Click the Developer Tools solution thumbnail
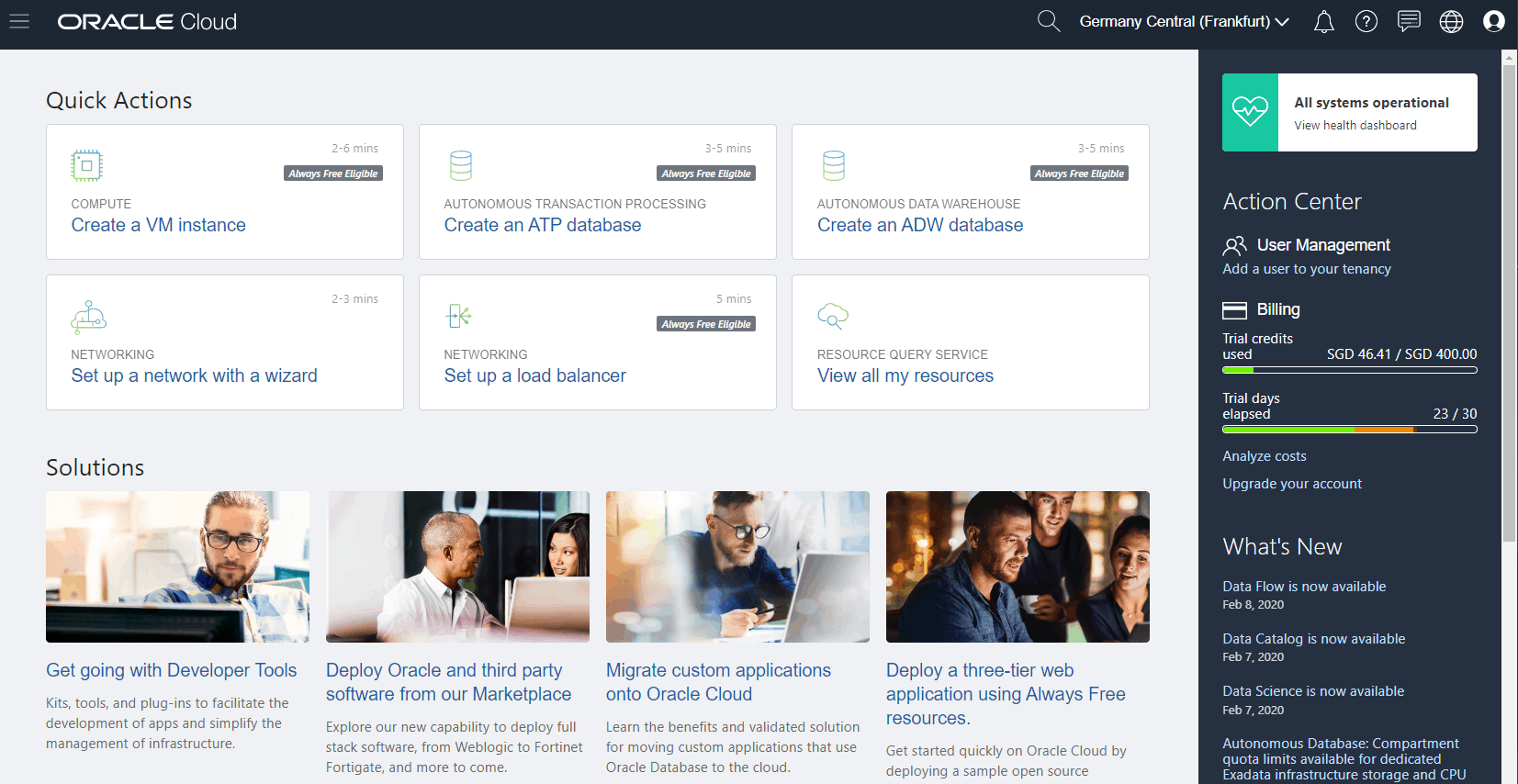1518x784 pixels. pyautogui.click(x=177, y=566)
